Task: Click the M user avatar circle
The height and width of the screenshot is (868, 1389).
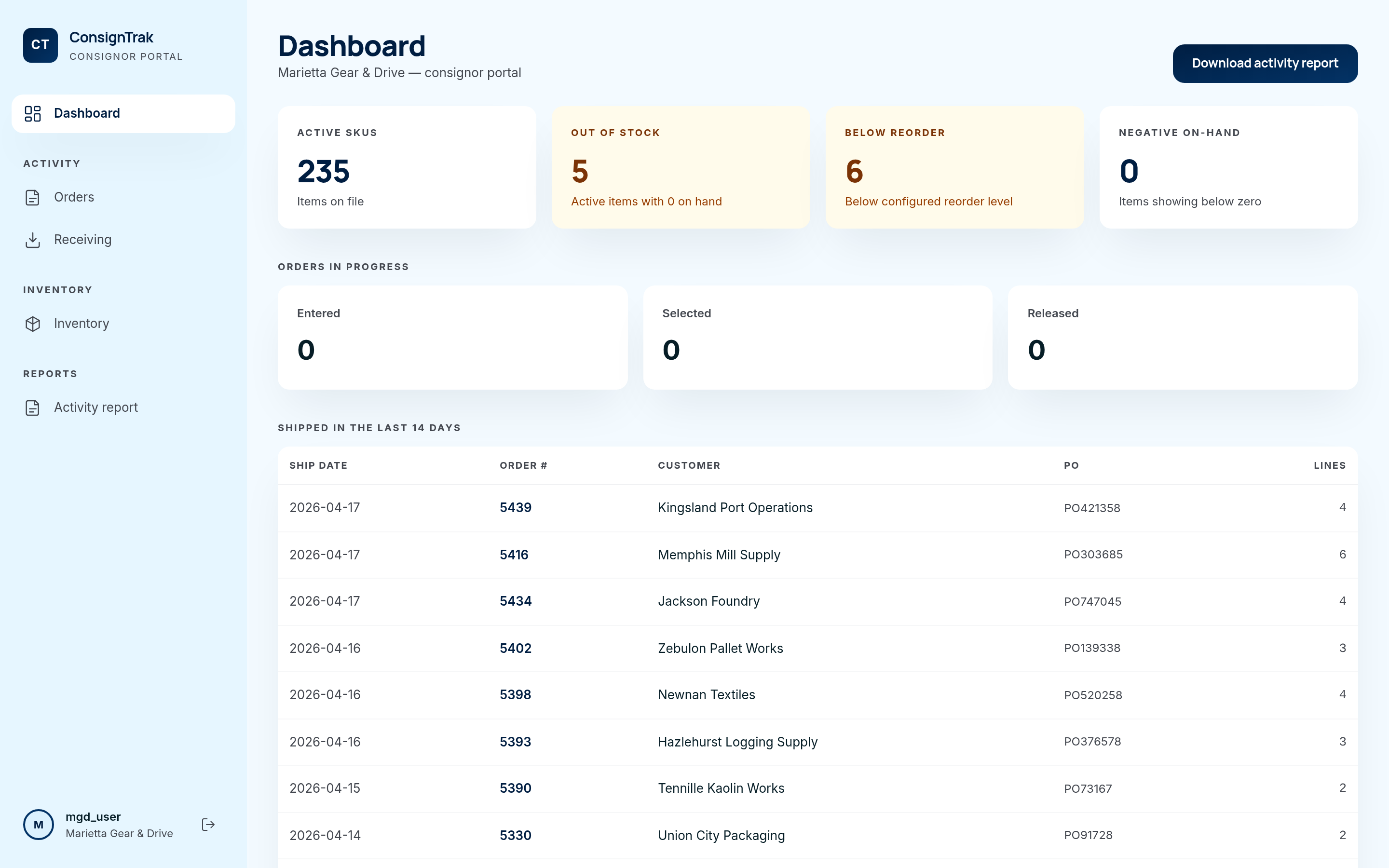Action: 39,825
